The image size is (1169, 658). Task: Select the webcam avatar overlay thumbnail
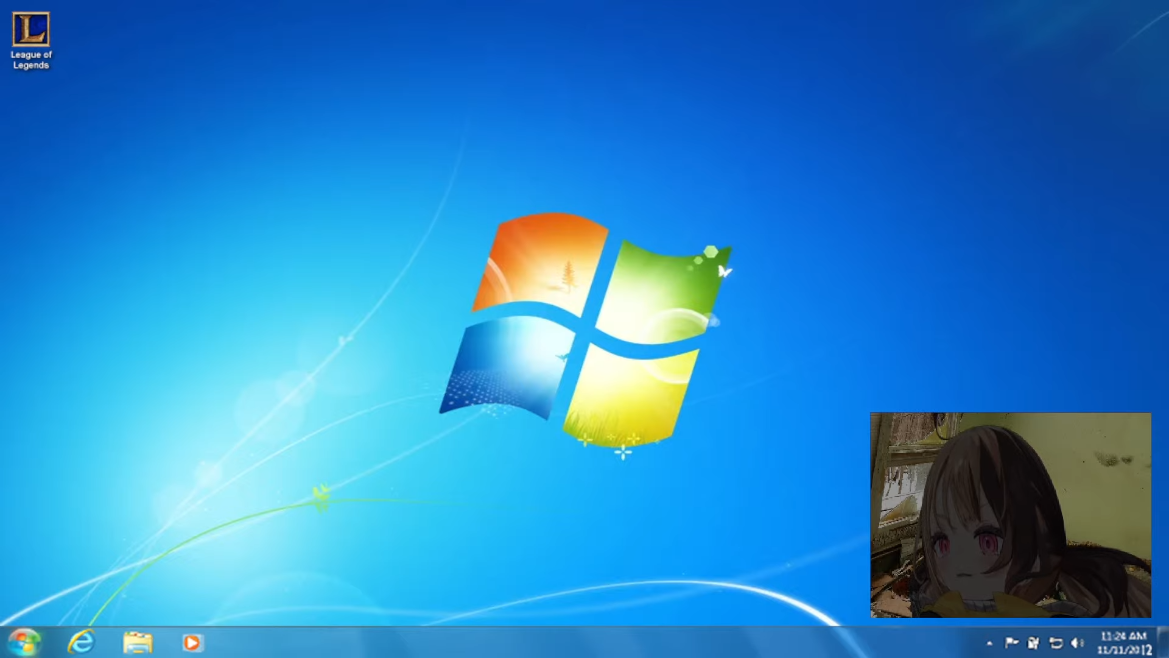[1010, 515]
